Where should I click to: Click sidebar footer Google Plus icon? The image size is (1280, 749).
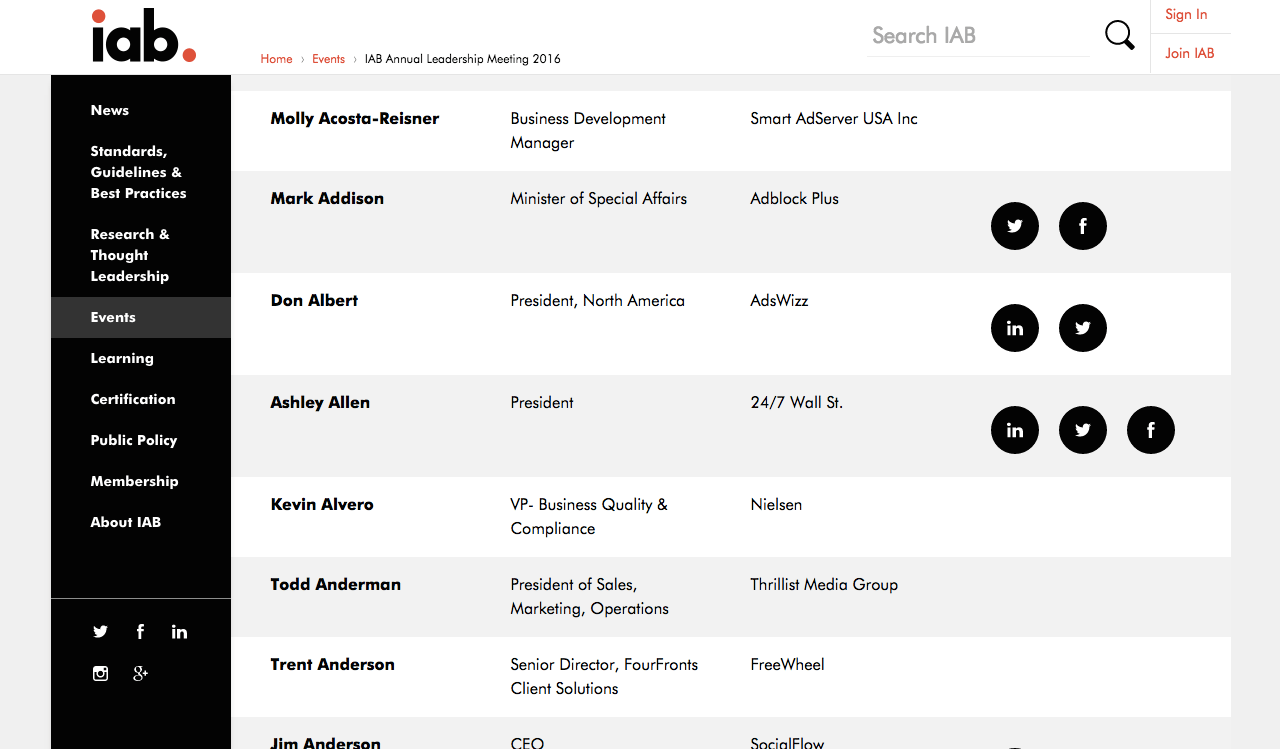click(x=140, y=673)
